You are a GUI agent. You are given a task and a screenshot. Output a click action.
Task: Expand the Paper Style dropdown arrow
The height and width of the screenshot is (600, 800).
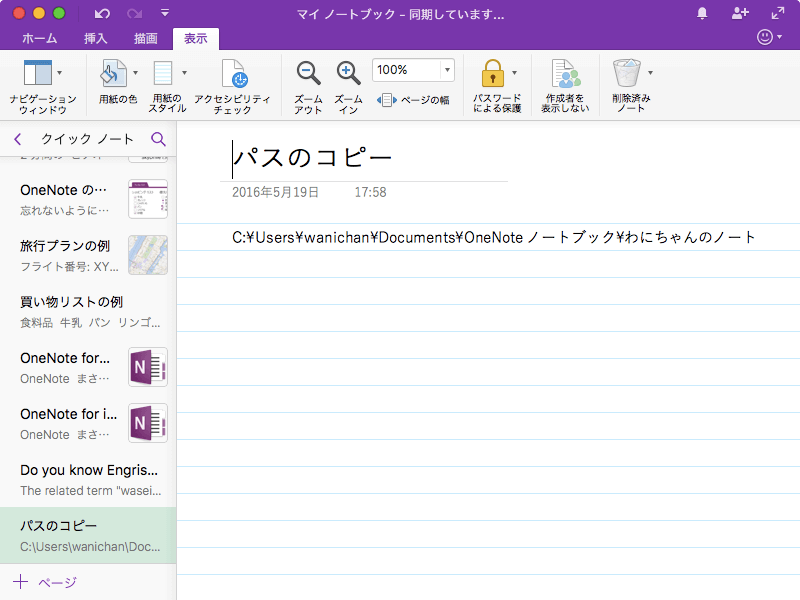coord(184,72)
